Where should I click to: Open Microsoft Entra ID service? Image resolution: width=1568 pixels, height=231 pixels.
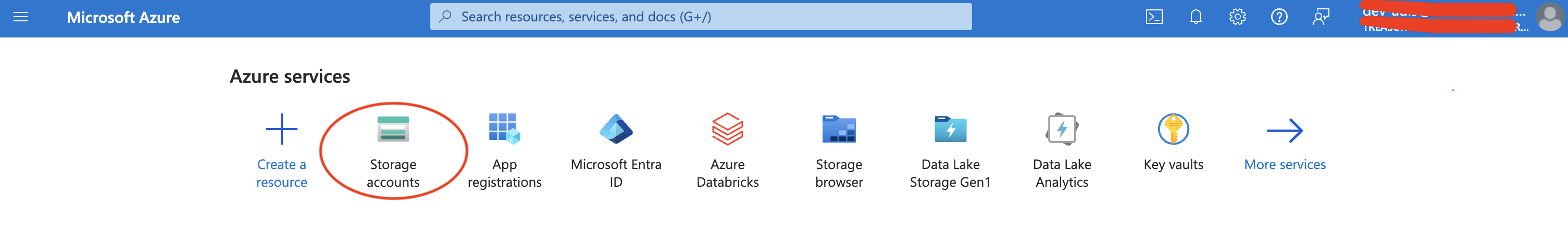616,129
